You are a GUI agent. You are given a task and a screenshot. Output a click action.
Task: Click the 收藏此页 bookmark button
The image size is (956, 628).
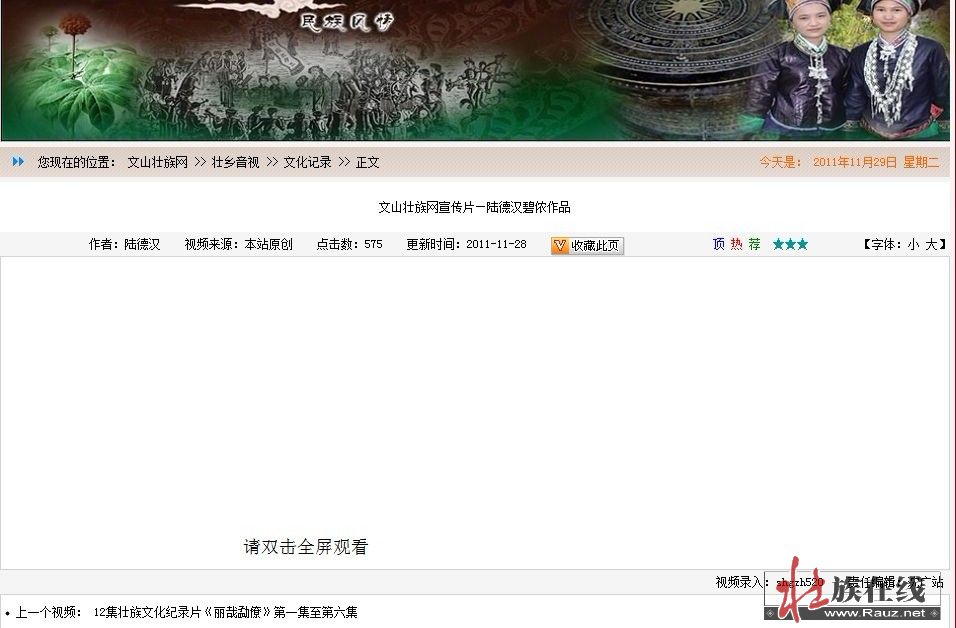point(587,245)
